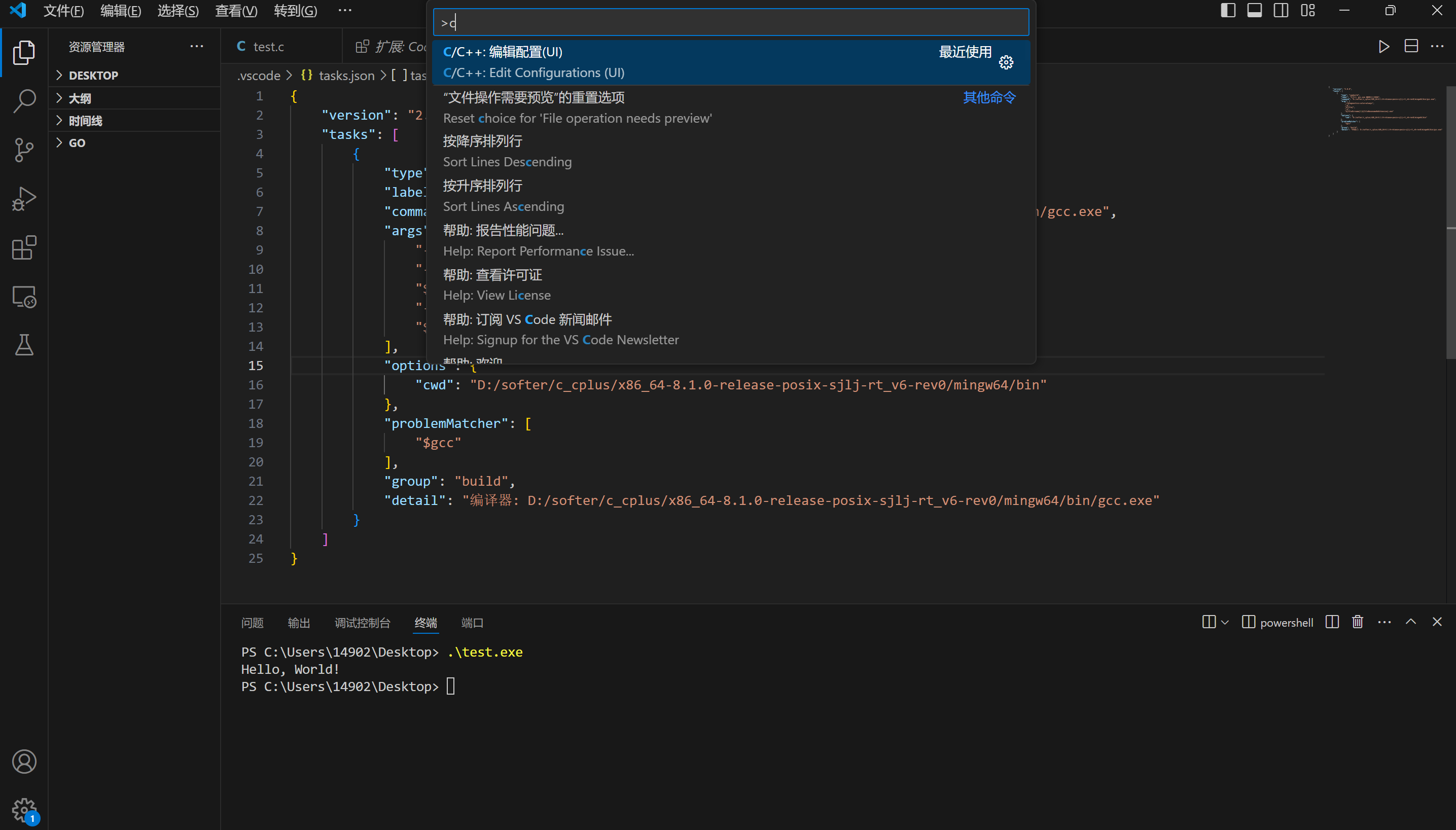The image size is (1456, 830).
Task: Click breadcrumb chevron after .vscode
Action: 290,75
